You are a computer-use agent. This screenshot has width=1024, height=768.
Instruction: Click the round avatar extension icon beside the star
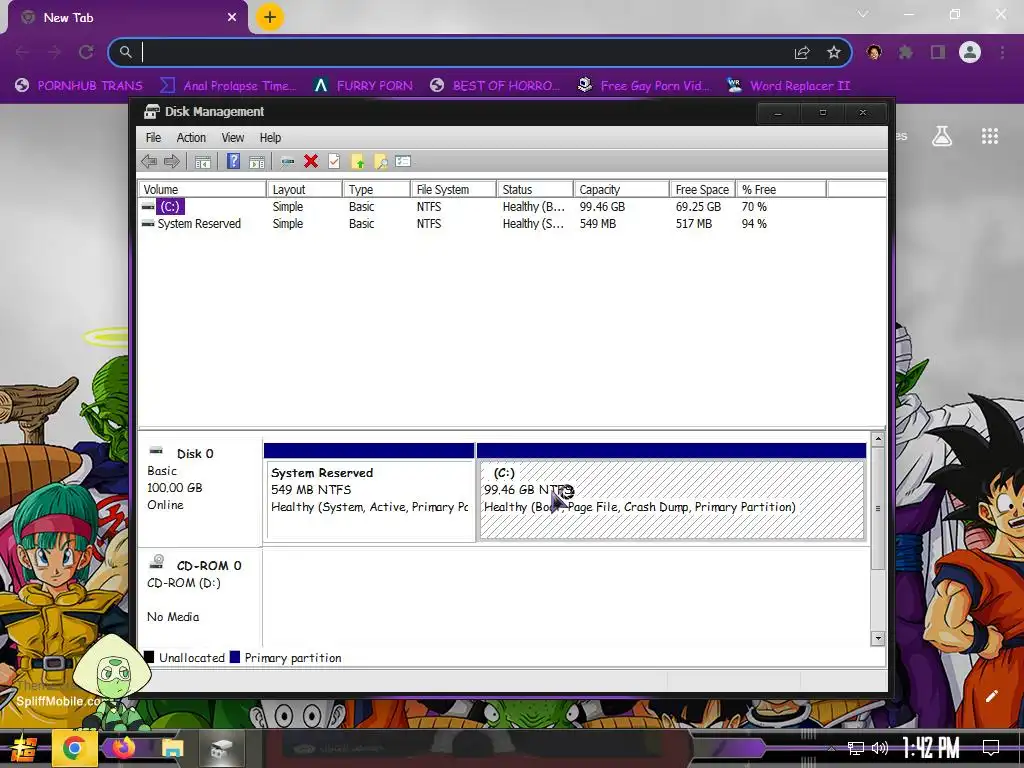[x=874, y=52]
